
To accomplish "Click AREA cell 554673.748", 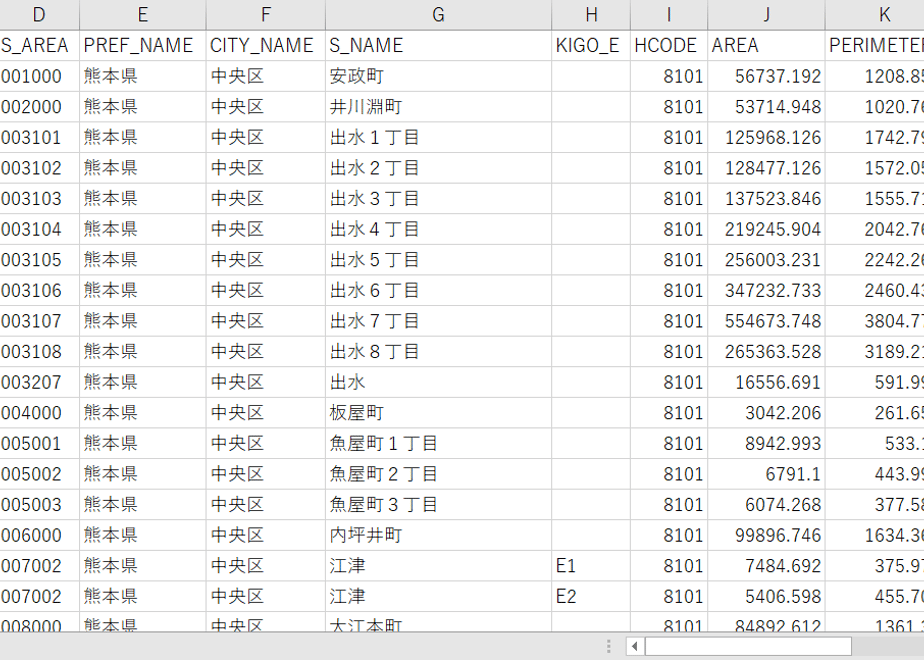I will click(x=766, y=321).
